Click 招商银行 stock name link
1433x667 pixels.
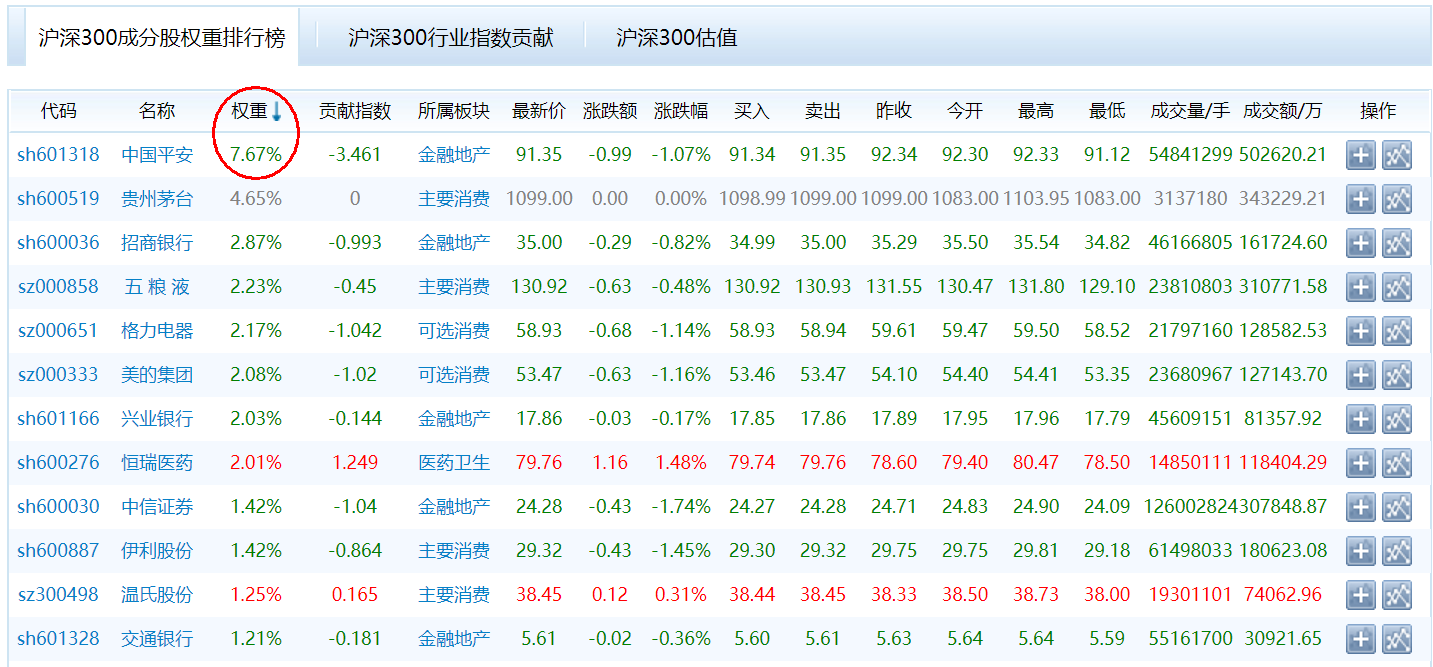point(157,243)
